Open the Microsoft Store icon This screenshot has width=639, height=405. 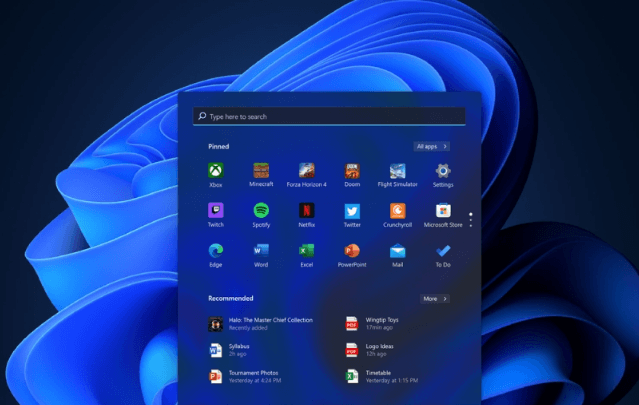click(x=443, y=211)
